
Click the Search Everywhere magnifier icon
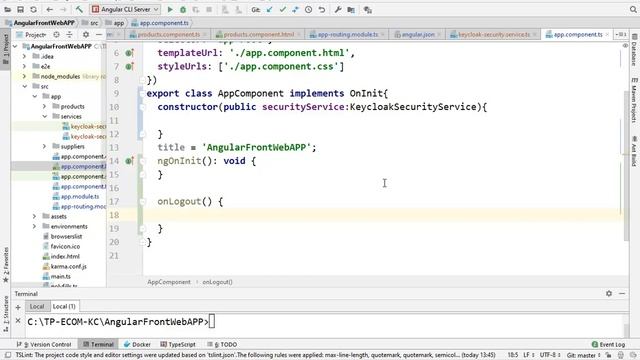click(x=633, y=9)
